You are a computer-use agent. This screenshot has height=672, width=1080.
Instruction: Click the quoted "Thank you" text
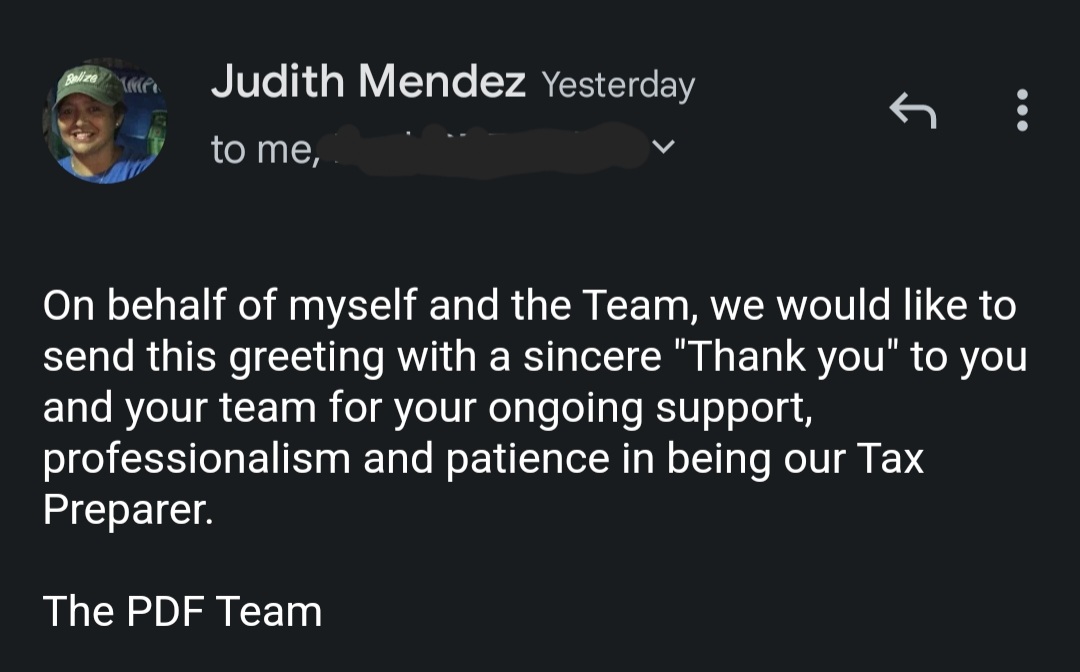tap(785, 357)
